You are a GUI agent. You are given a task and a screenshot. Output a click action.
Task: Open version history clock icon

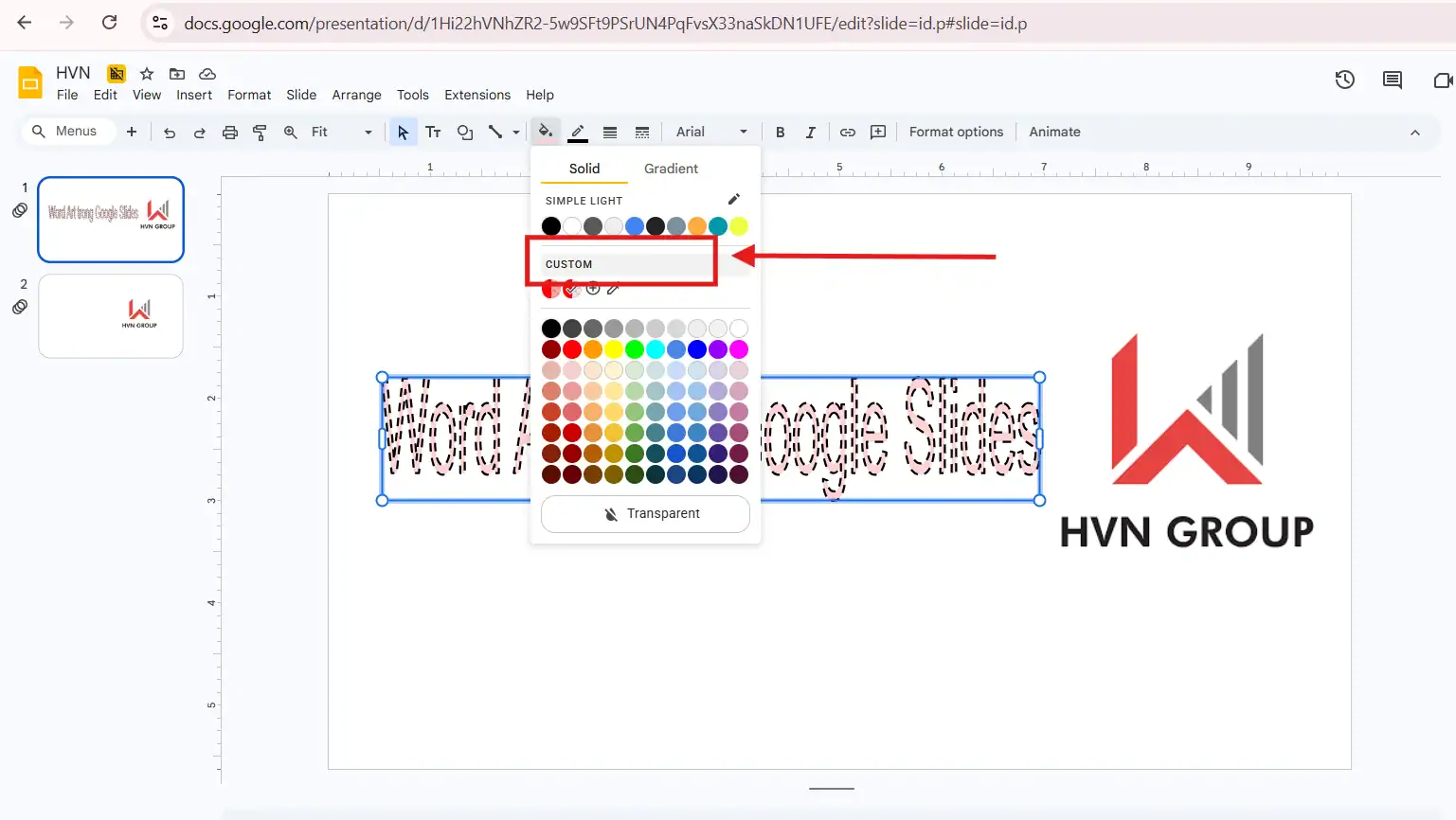[1344, 80]
